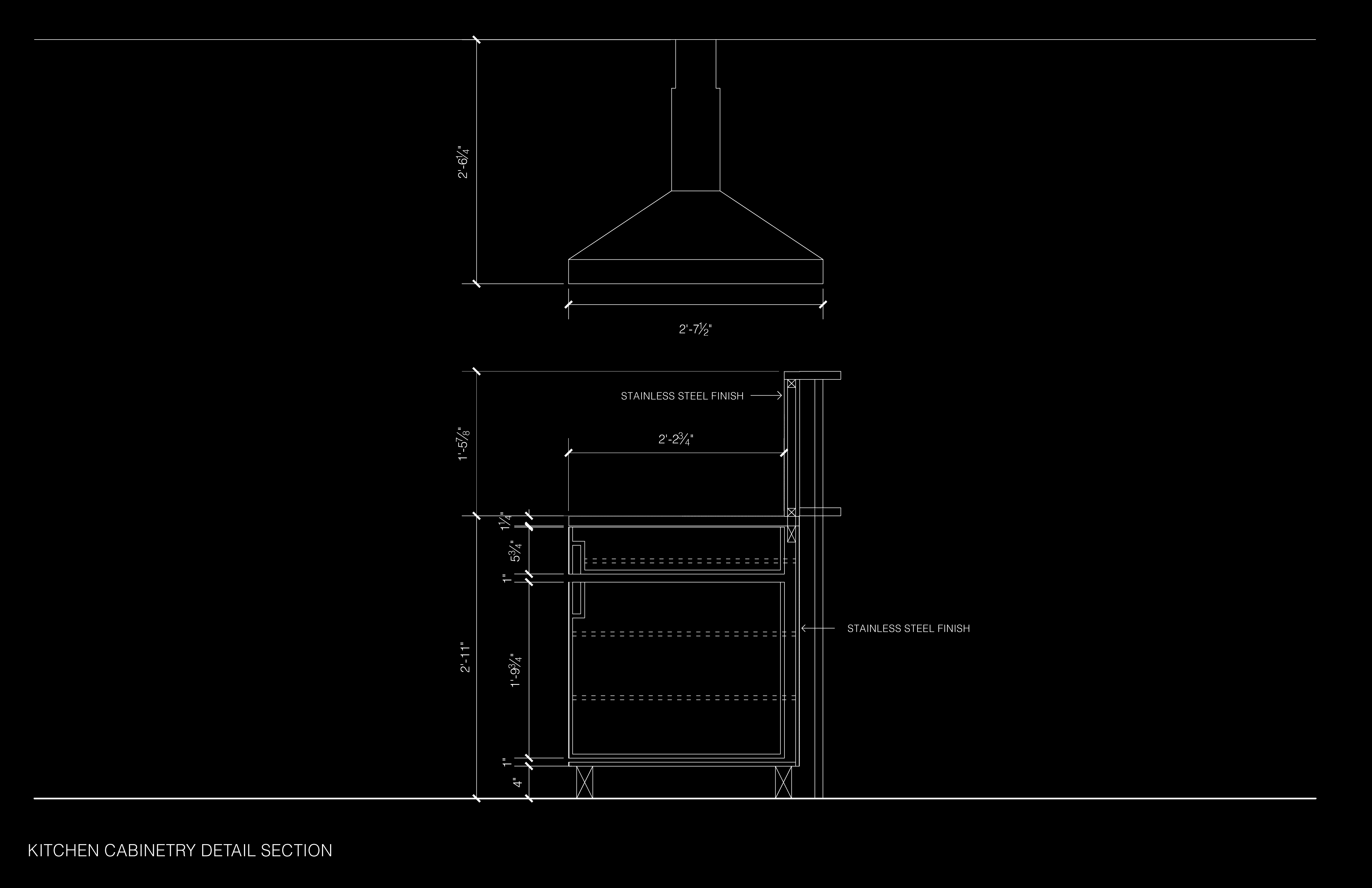This screenshot has height=888, width=1372.
Task: Click the top ledge above the backsplash
Action: click(x=813, y=375)
